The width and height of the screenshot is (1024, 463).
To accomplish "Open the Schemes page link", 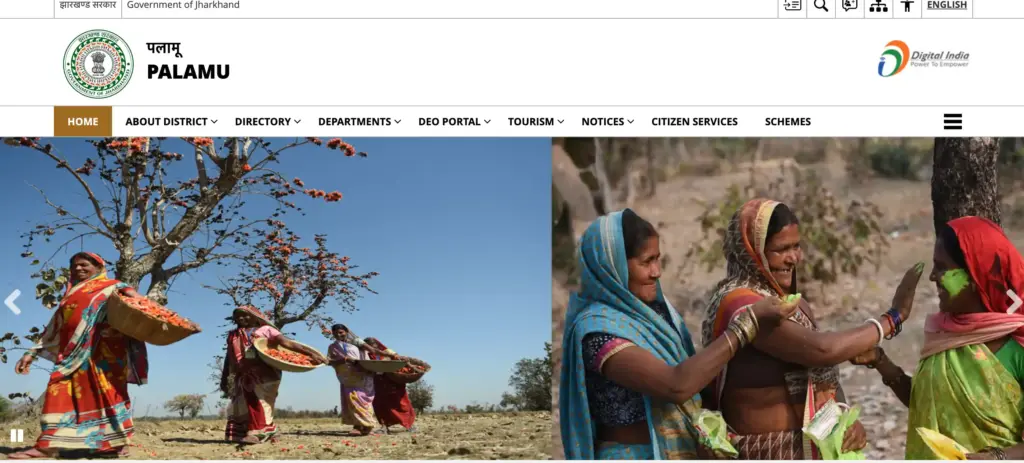I will coord(788,121).
